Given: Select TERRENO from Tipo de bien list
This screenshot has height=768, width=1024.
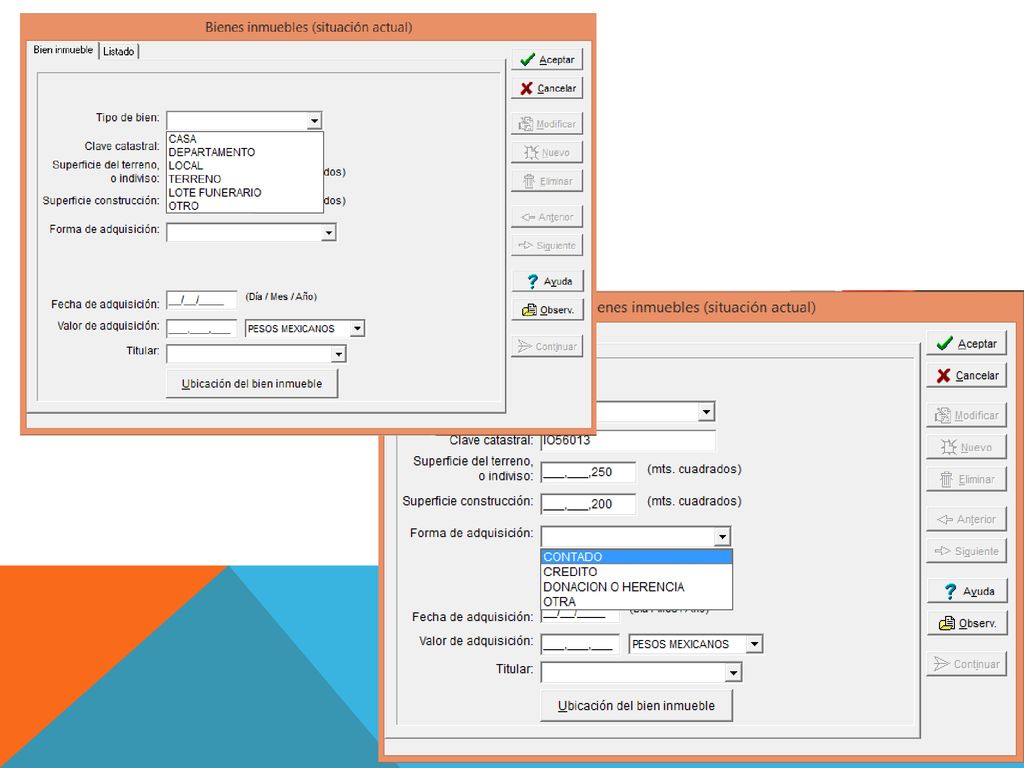Looking at the screenshot, I should [x=245, y=179].
